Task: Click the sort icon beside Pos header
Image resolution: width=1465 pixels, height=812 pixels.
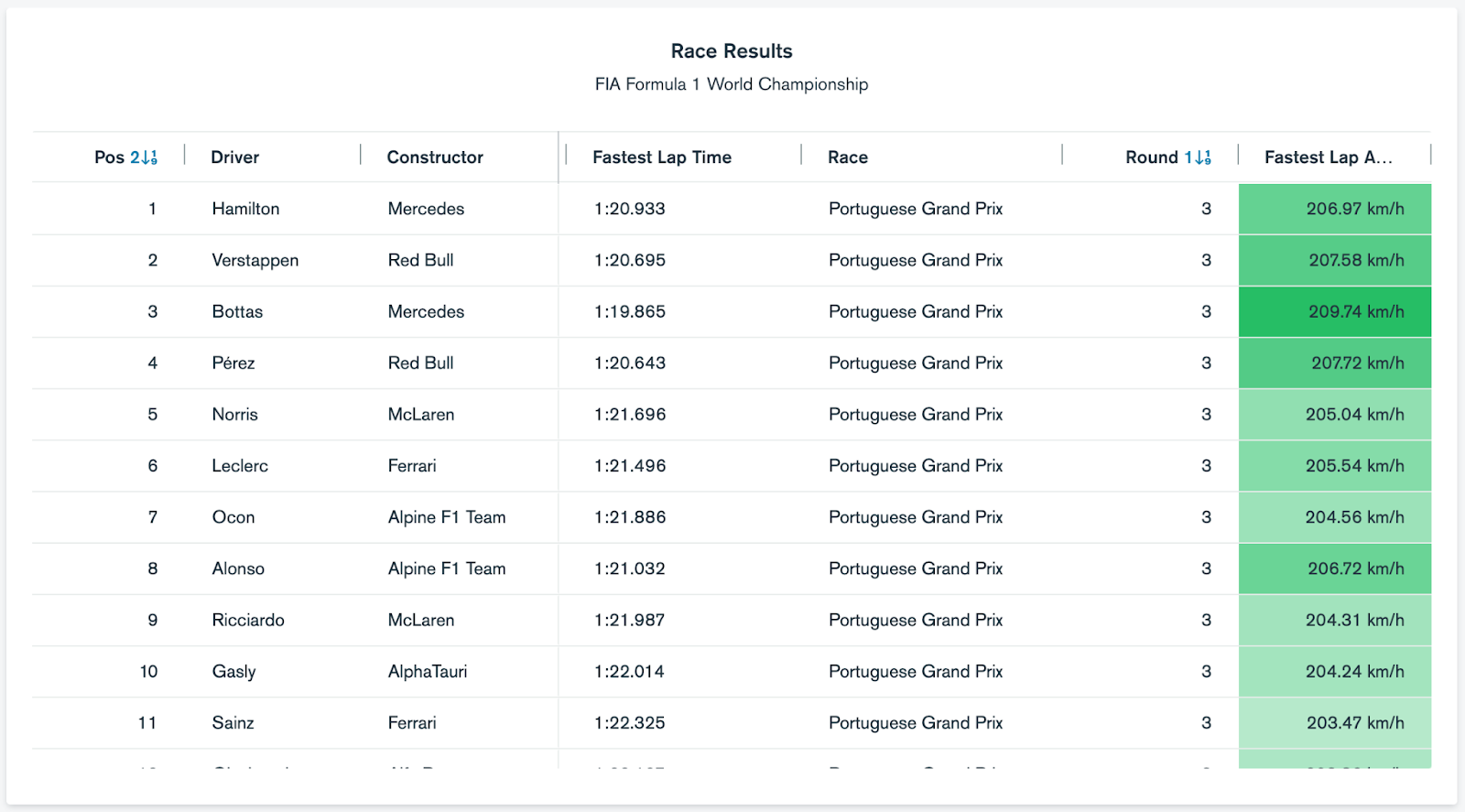Action: [x=149, y=157]
